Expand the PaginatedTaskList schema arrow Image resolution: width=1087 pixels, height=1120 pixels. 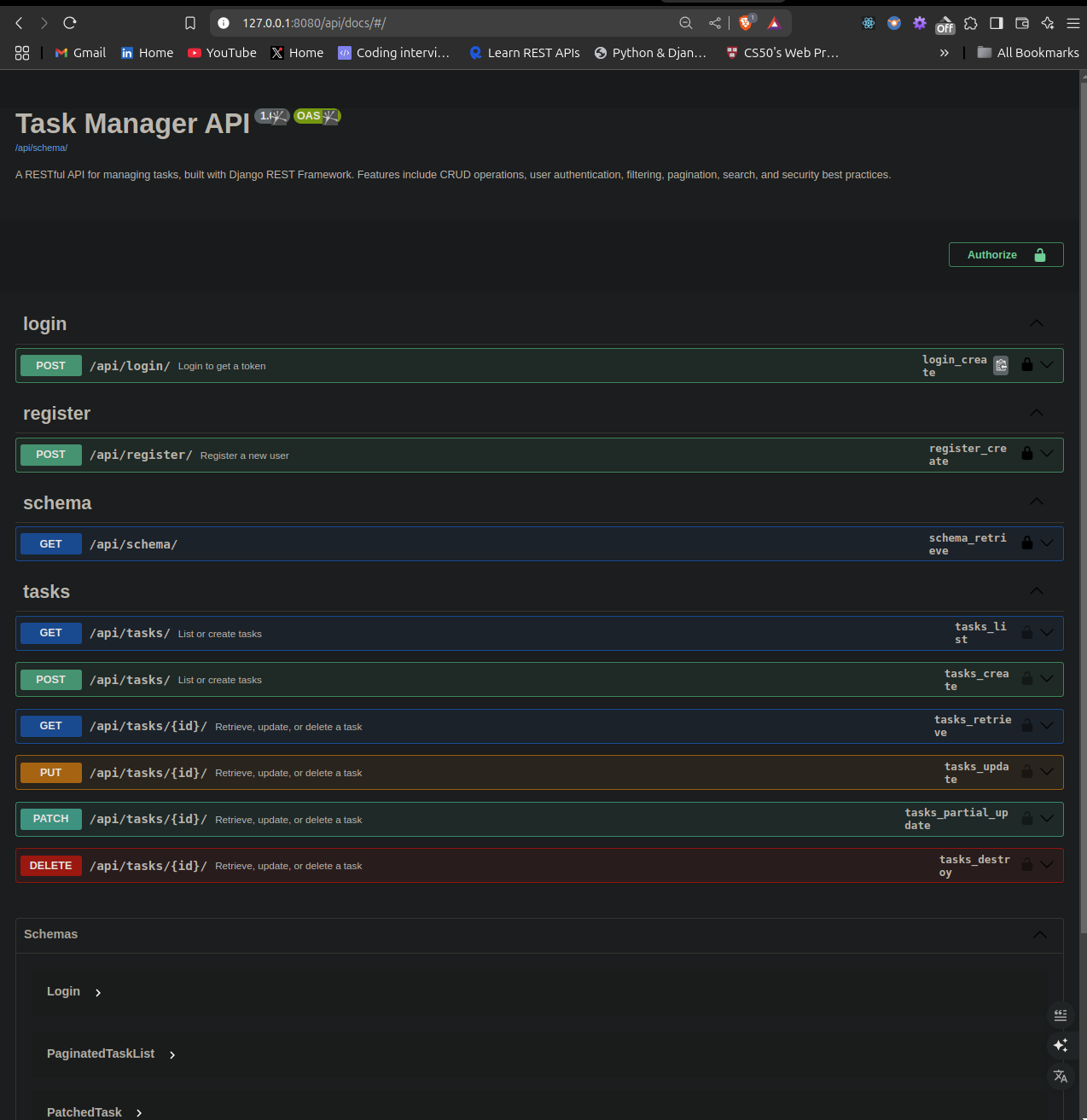click(x=172, y=1055)
